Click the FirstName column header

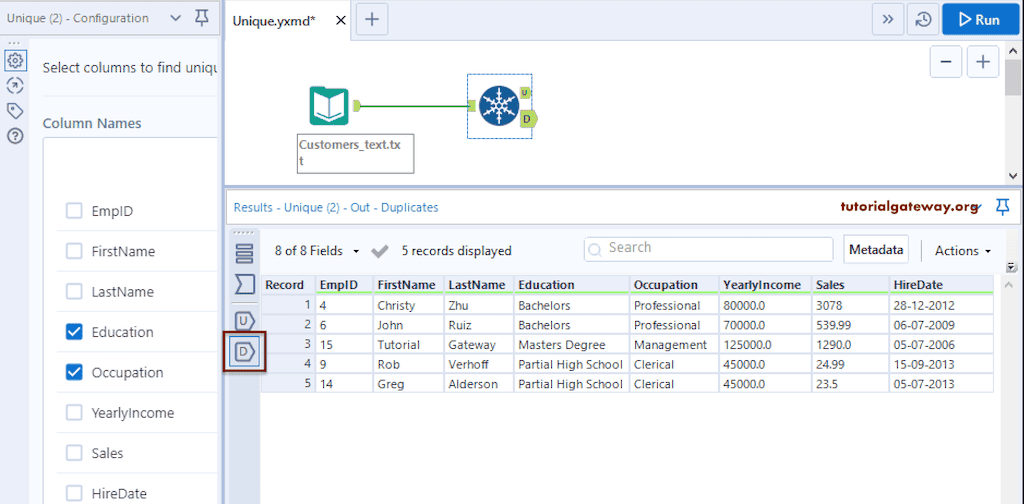pyautogui.click(x=408, y=285)
